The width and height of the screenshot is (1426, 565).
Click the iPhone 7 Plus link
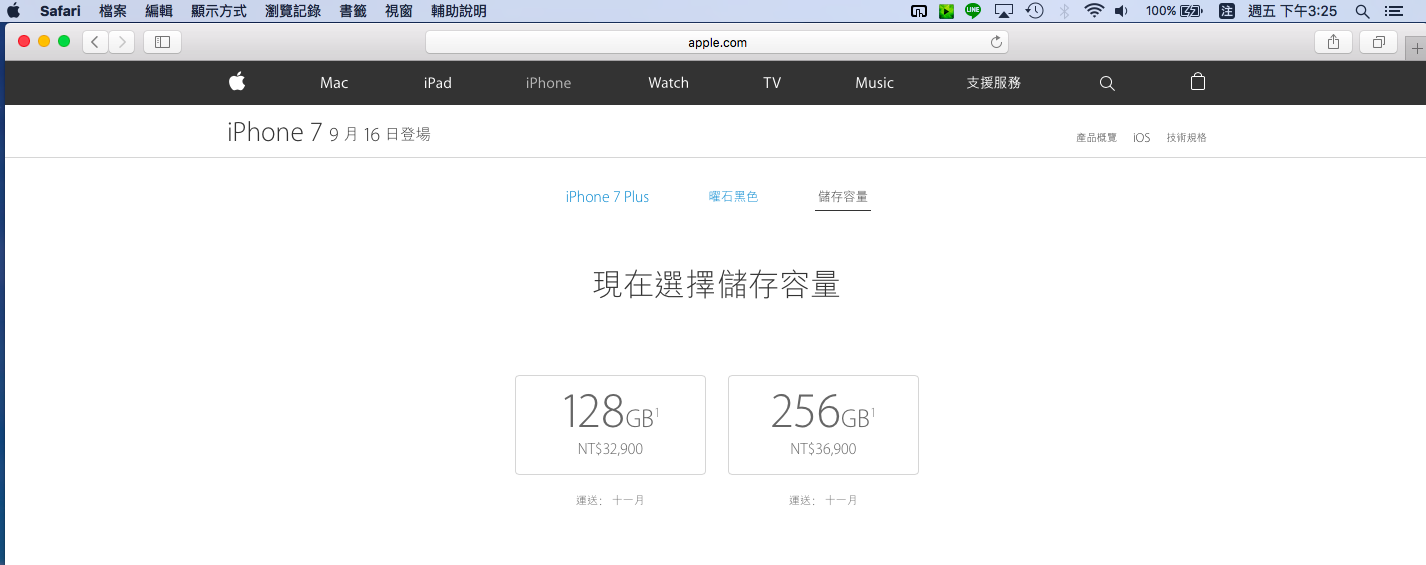pyautogui.click(x=607, y=197)
